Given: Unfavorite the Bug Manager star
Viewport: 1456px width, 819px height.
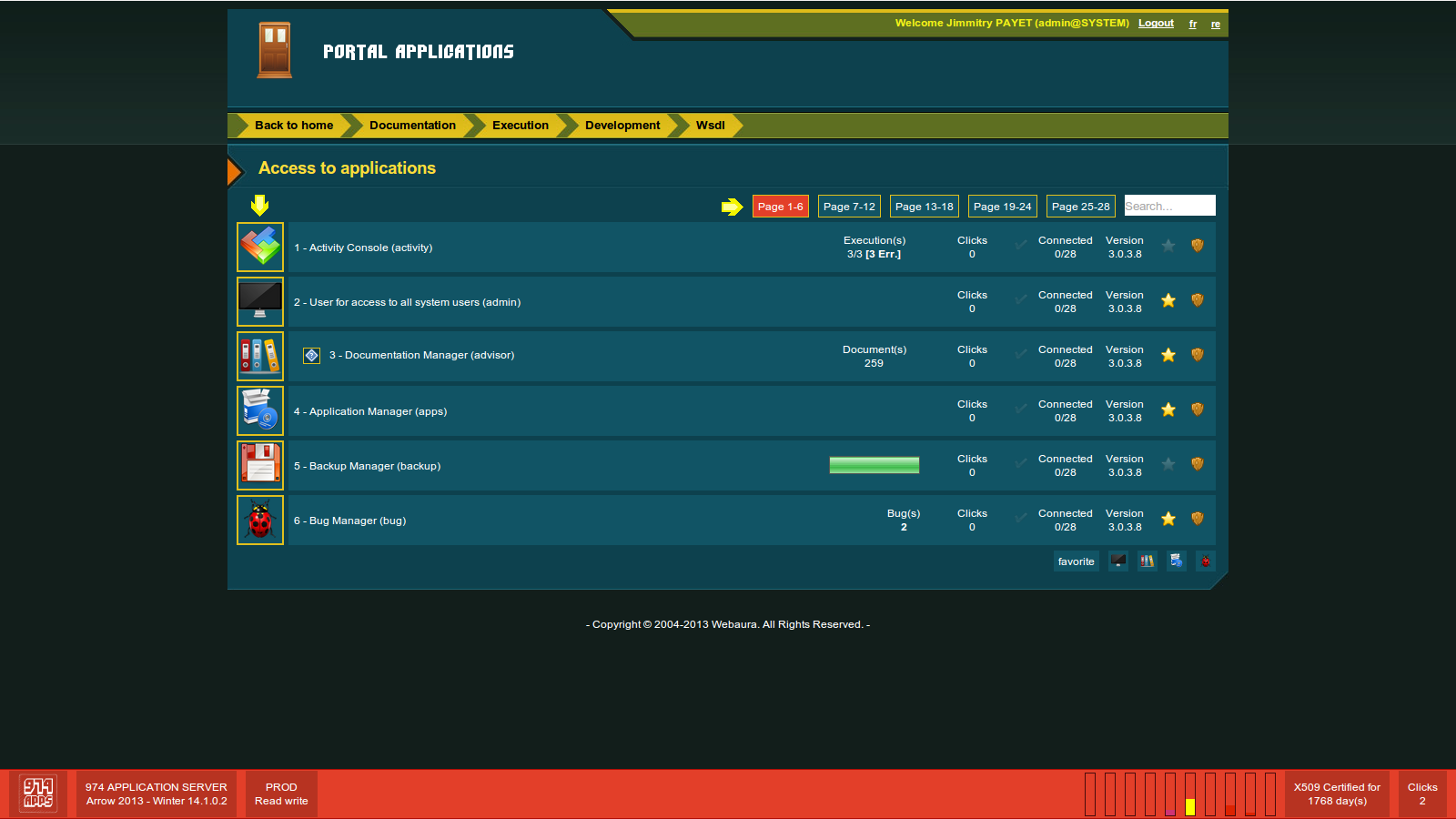Looking at the screenshot, I should click(x=1168, y=519).
